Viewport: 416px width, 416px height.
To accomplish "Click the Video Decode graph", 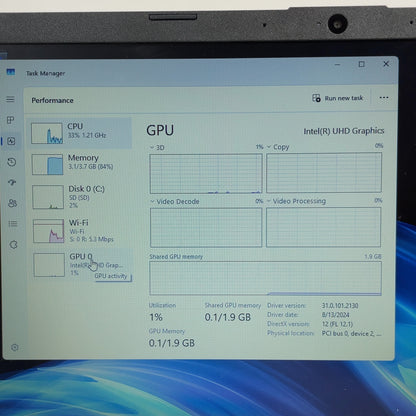I will pos(206,228).
